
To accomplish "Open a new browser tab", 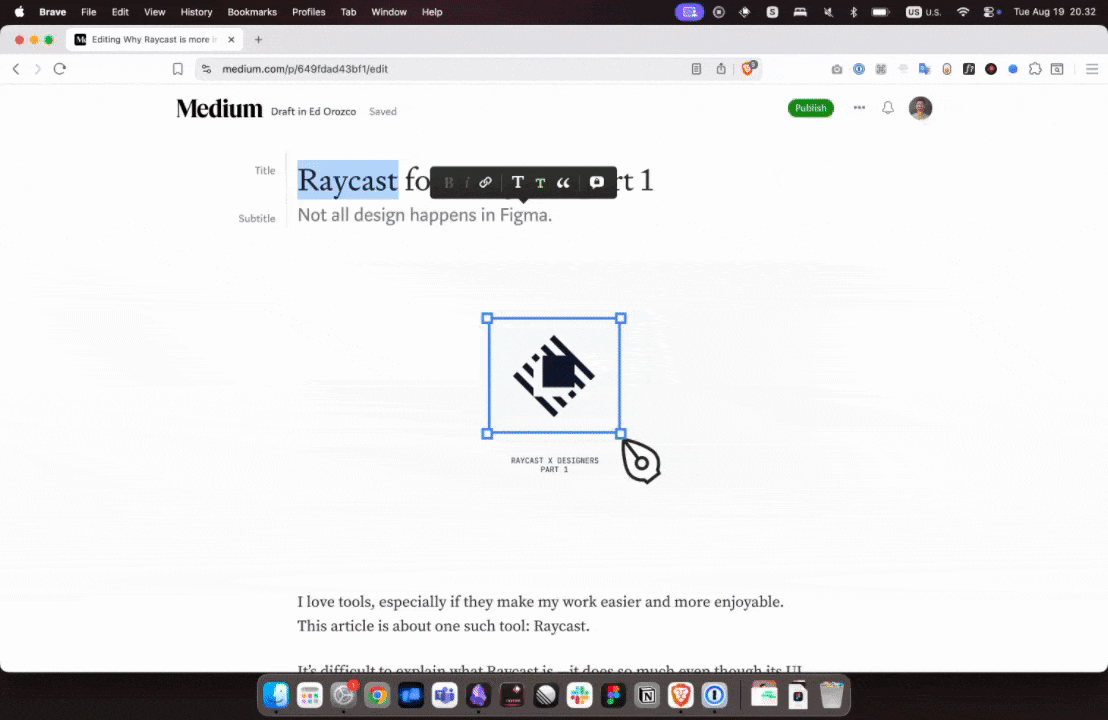I will pos(259,40).
